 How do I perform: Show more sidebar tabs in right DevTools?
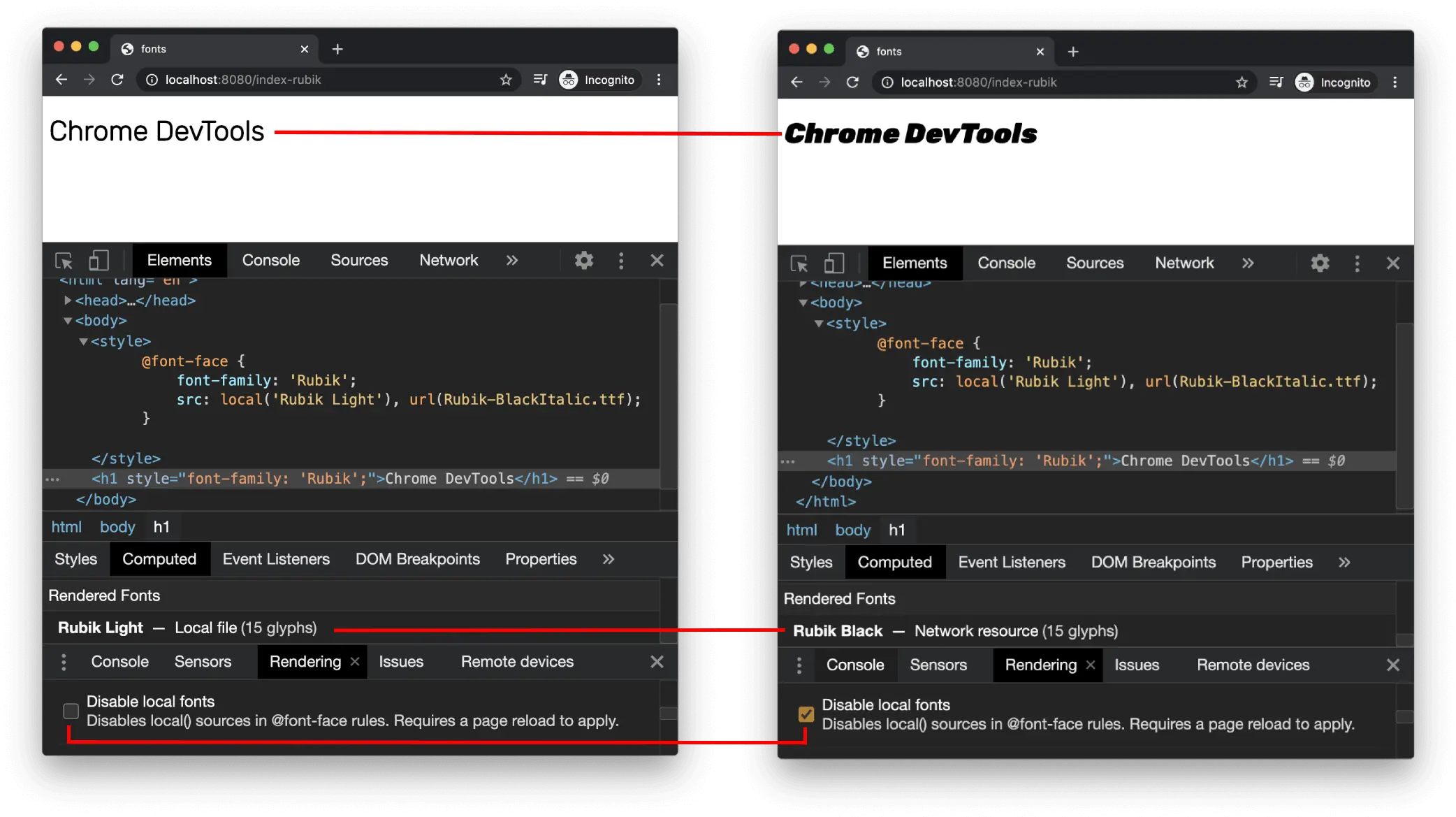[x=1344, y=563]
